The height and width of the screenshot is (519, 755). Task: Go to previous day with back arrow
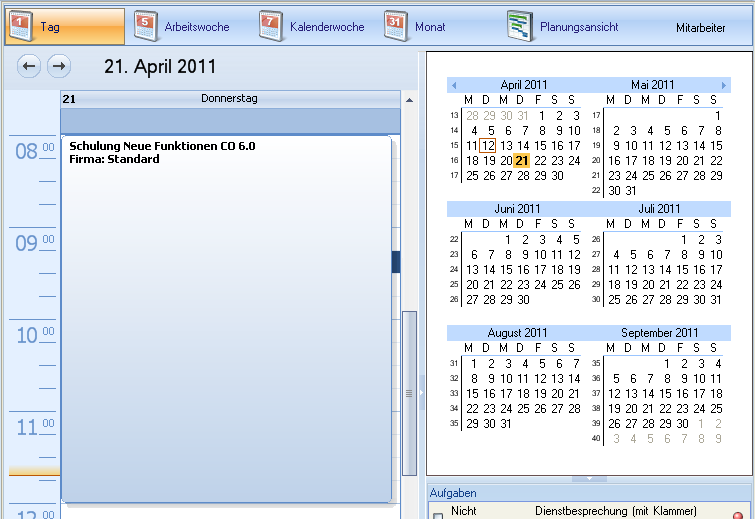(30, 67)
